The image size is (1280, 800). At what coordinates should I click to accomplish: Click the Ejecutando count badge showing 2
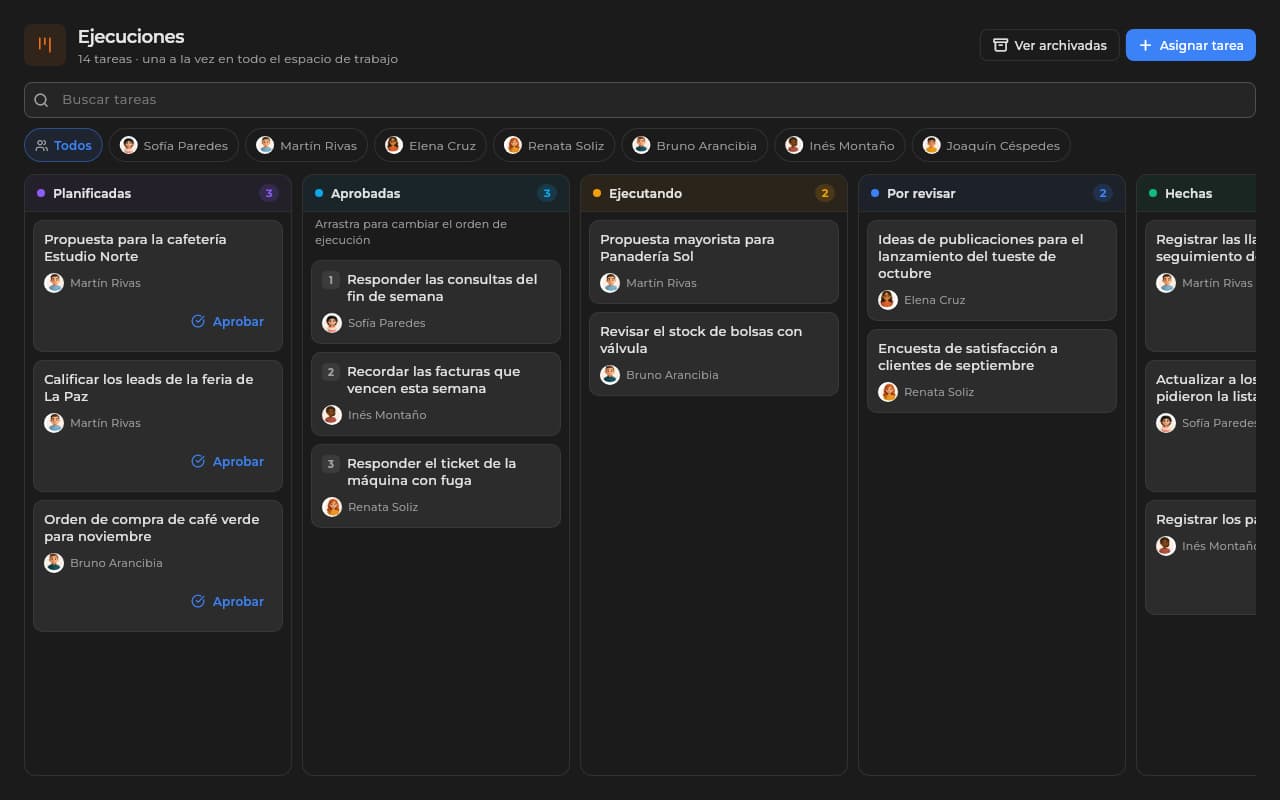click(824, 193)
